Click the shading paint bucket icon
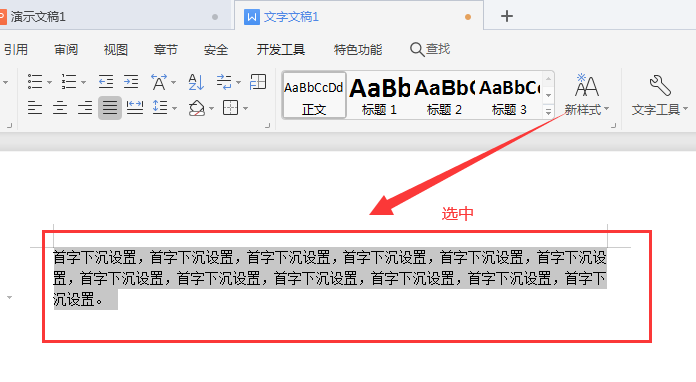Viewport: 696px width, 382px height. point(197,108)
